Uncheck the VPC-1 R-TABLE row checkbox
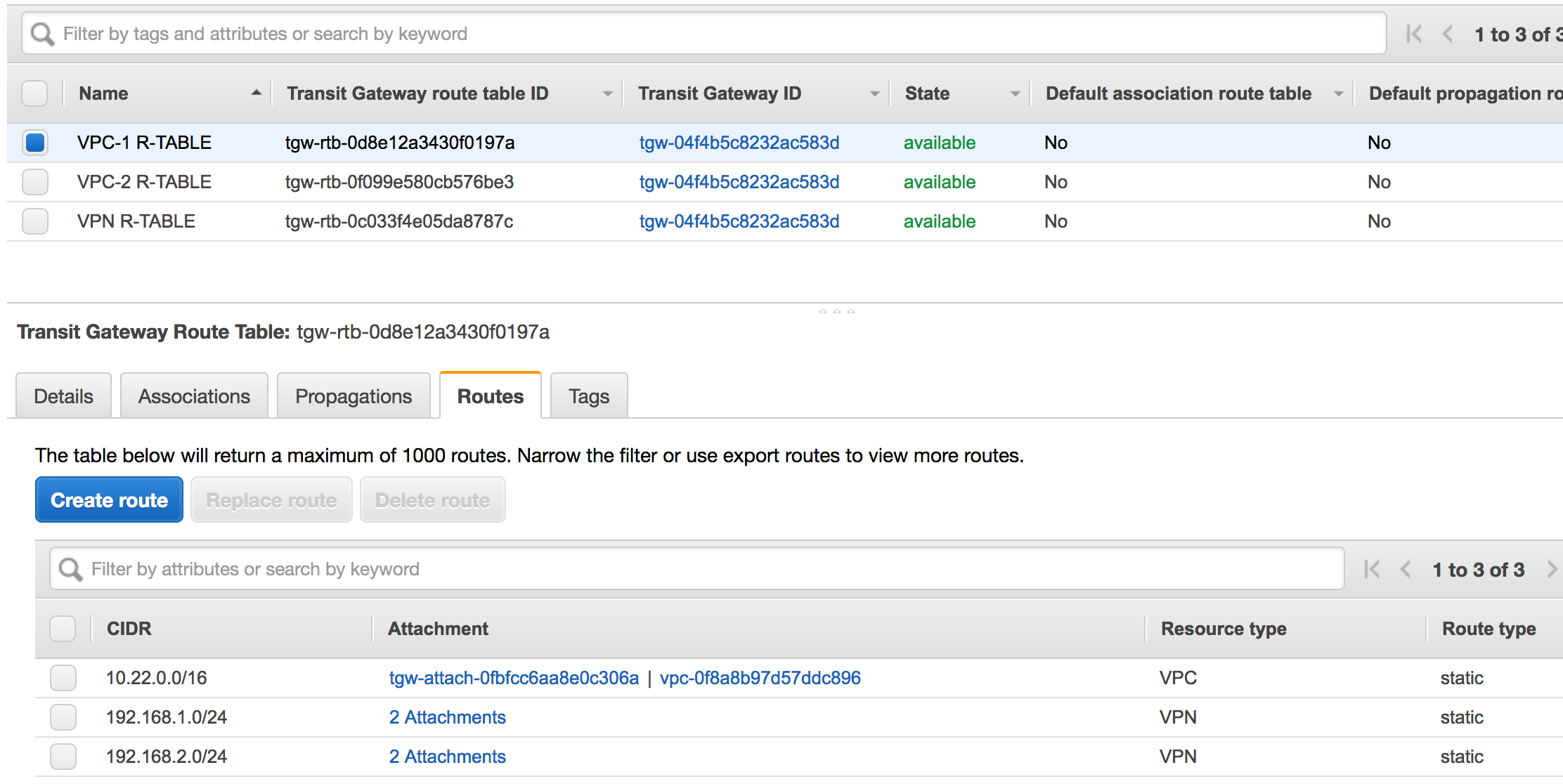Image resolution: width=1563 pixels, height=784 pixels. [x=34, y=143]
